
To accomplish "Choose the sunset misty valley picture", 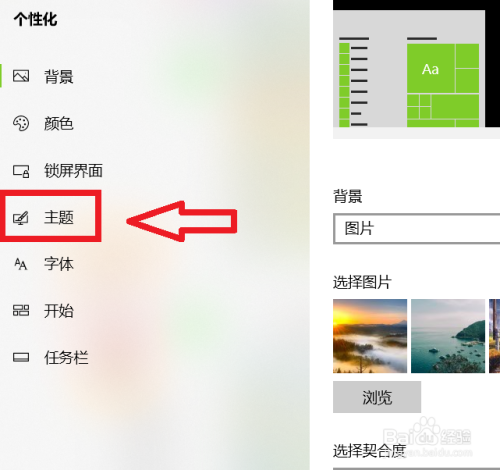I will [370, 336].
